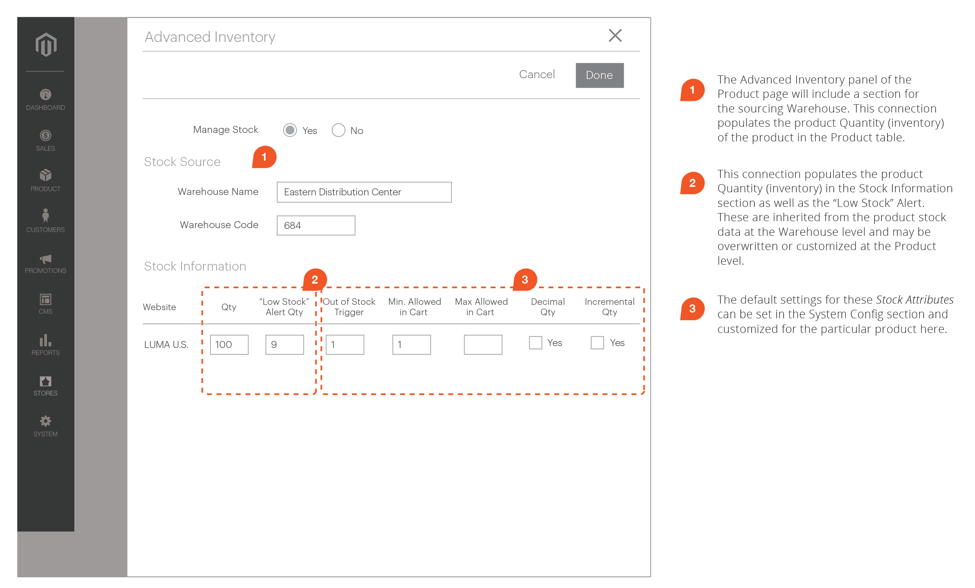Select Yes for Manage Stock
The image size is (975, 588).
[290, 130]
